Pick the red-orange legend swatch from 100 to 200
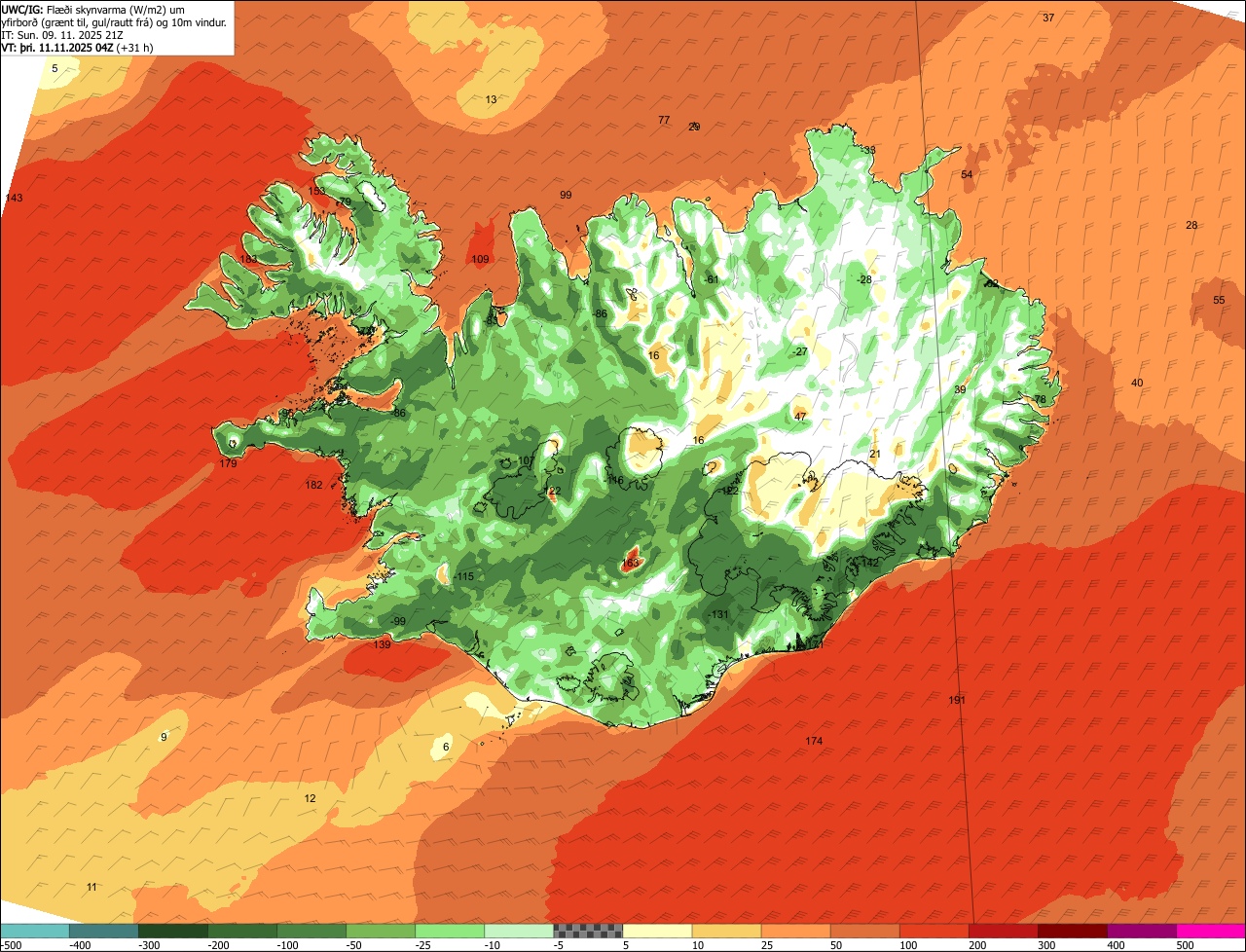 934,931
